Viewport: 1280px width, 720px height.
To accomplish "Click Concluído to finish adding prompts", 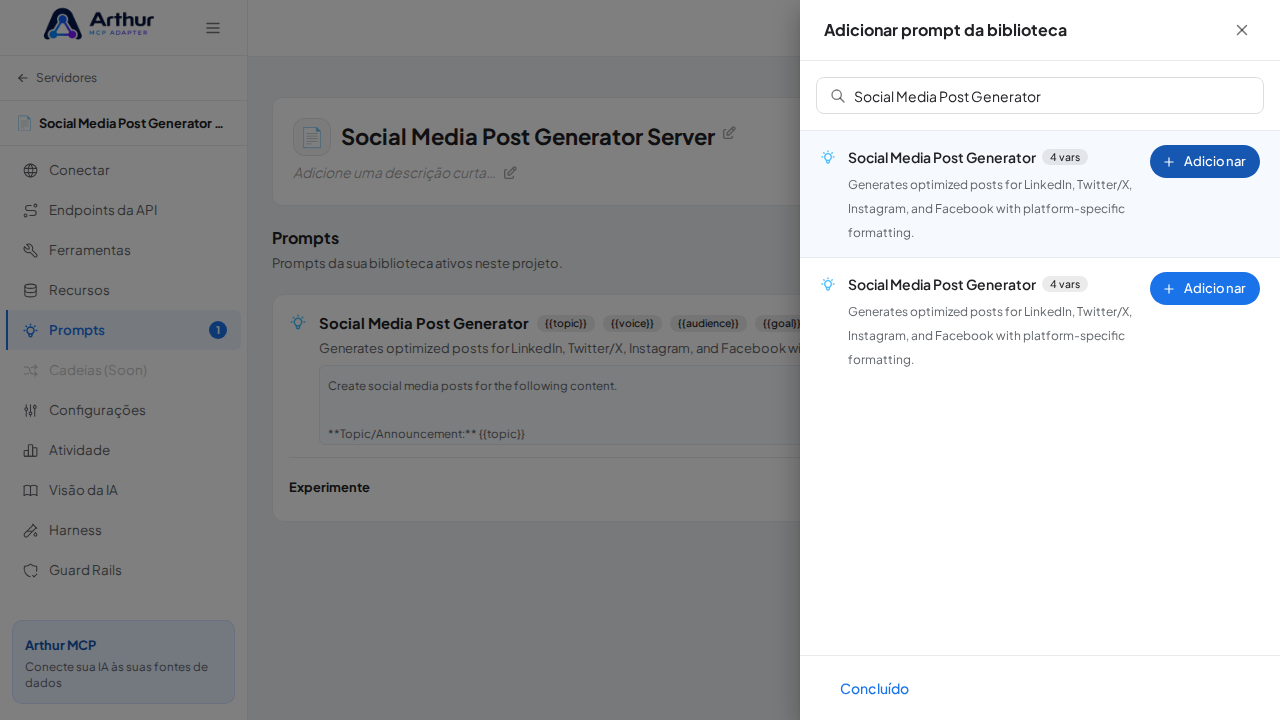I will (x=874, y=688).
